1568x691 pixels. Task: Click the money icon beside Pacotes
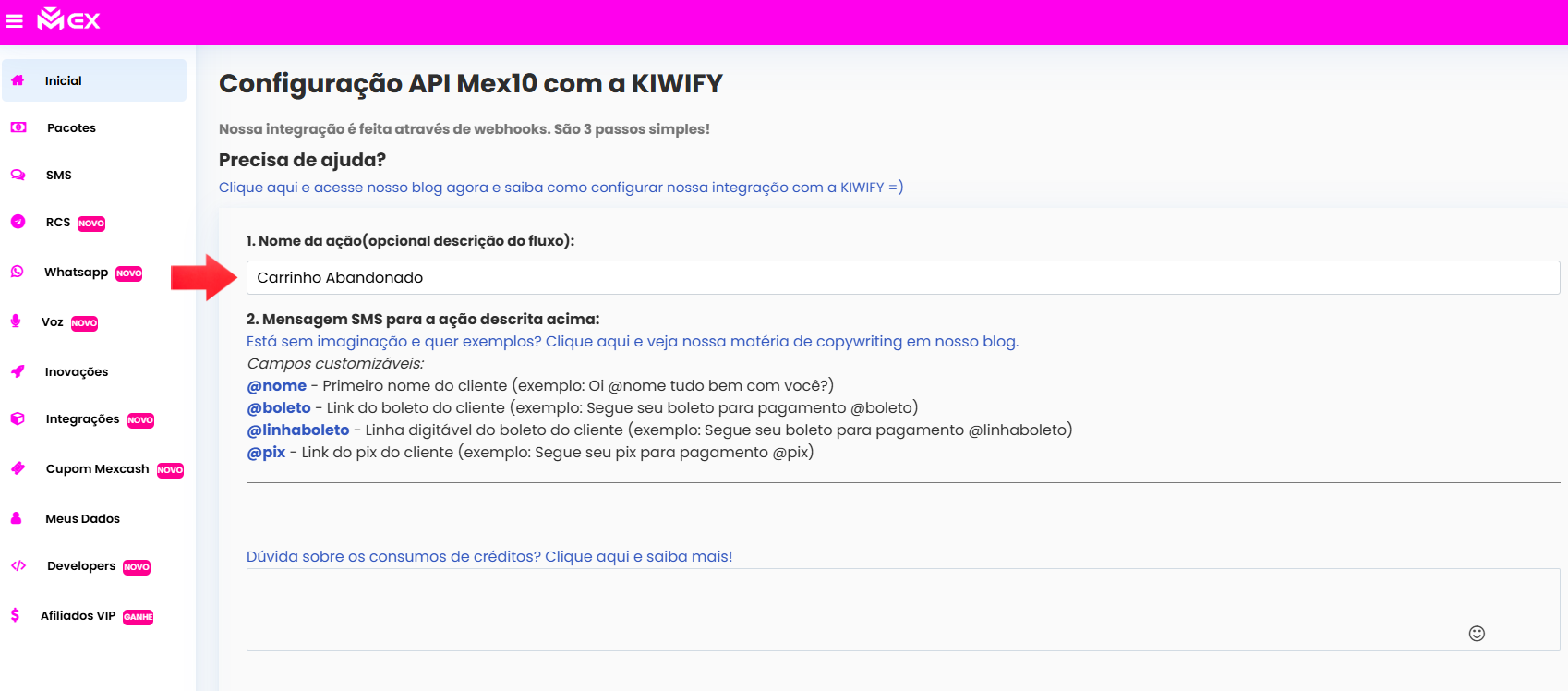(18, 127)
